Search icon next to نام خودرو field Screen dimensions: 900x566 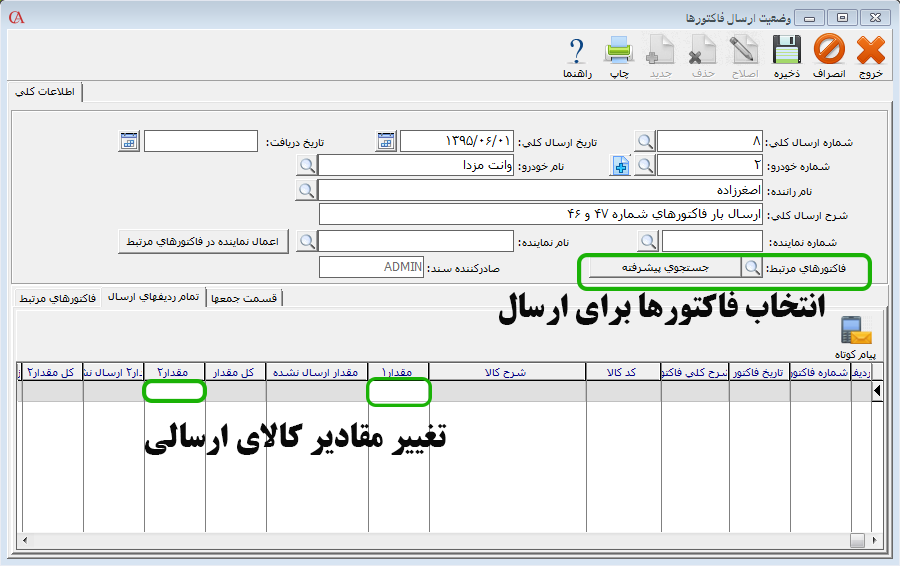pos(307,165)
